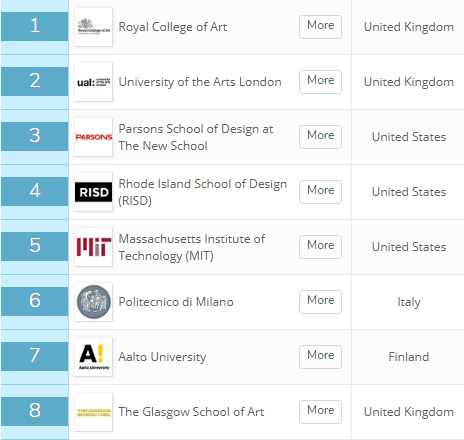Screen dimensions: 464x440
Task: Visit the Aalto University name link
Action: [x=162, y=357]
